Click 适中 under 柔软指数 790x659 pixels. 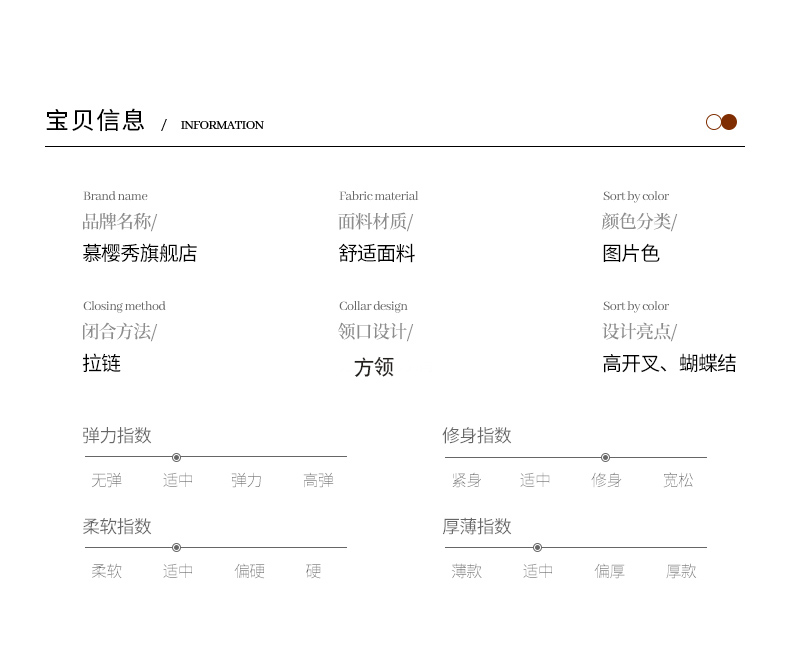[x=177, y=571]
